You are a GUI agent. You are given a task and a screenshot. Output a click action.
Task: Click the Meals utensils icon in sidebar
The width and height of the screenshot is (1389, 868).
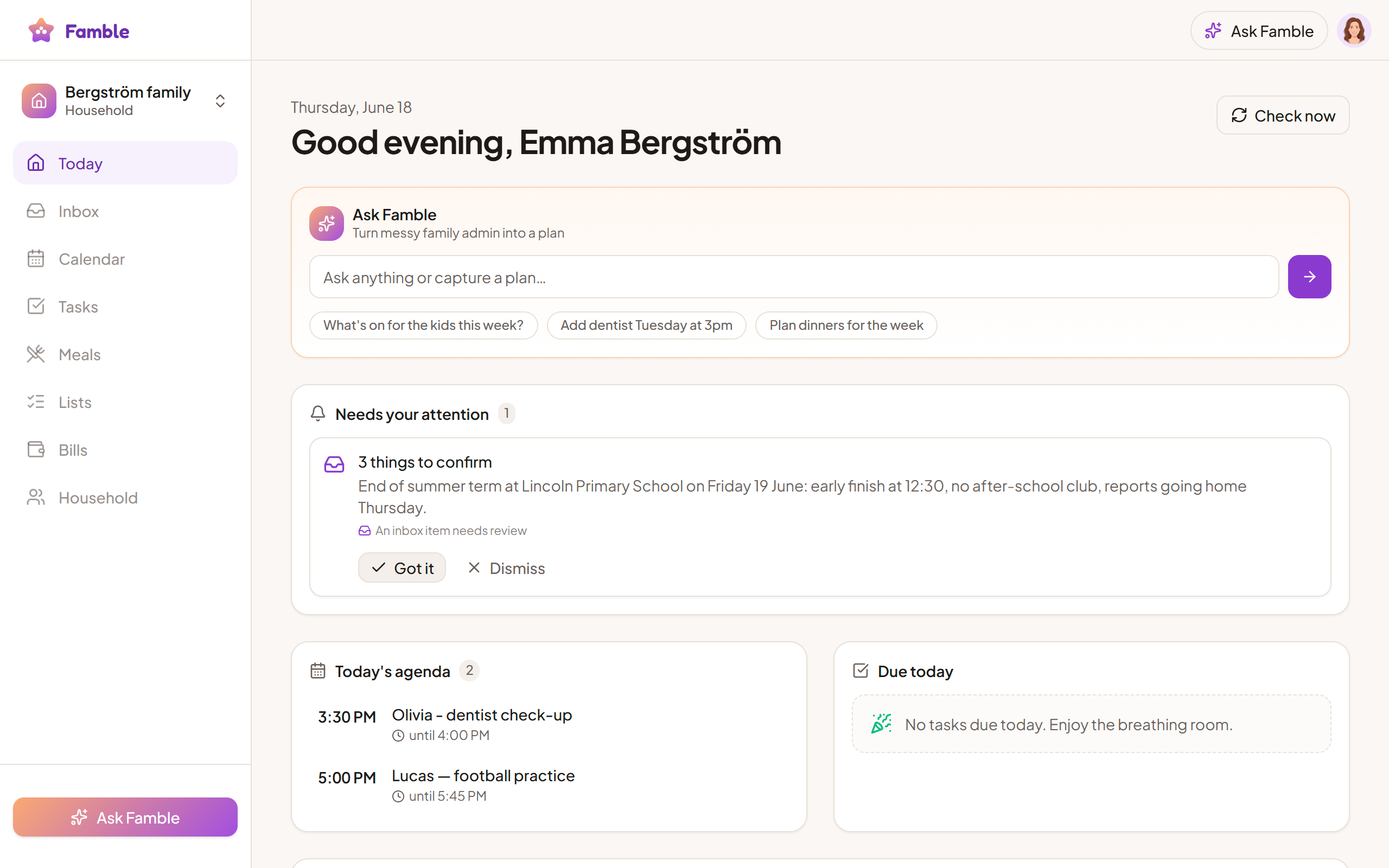(x=36, y=354)
